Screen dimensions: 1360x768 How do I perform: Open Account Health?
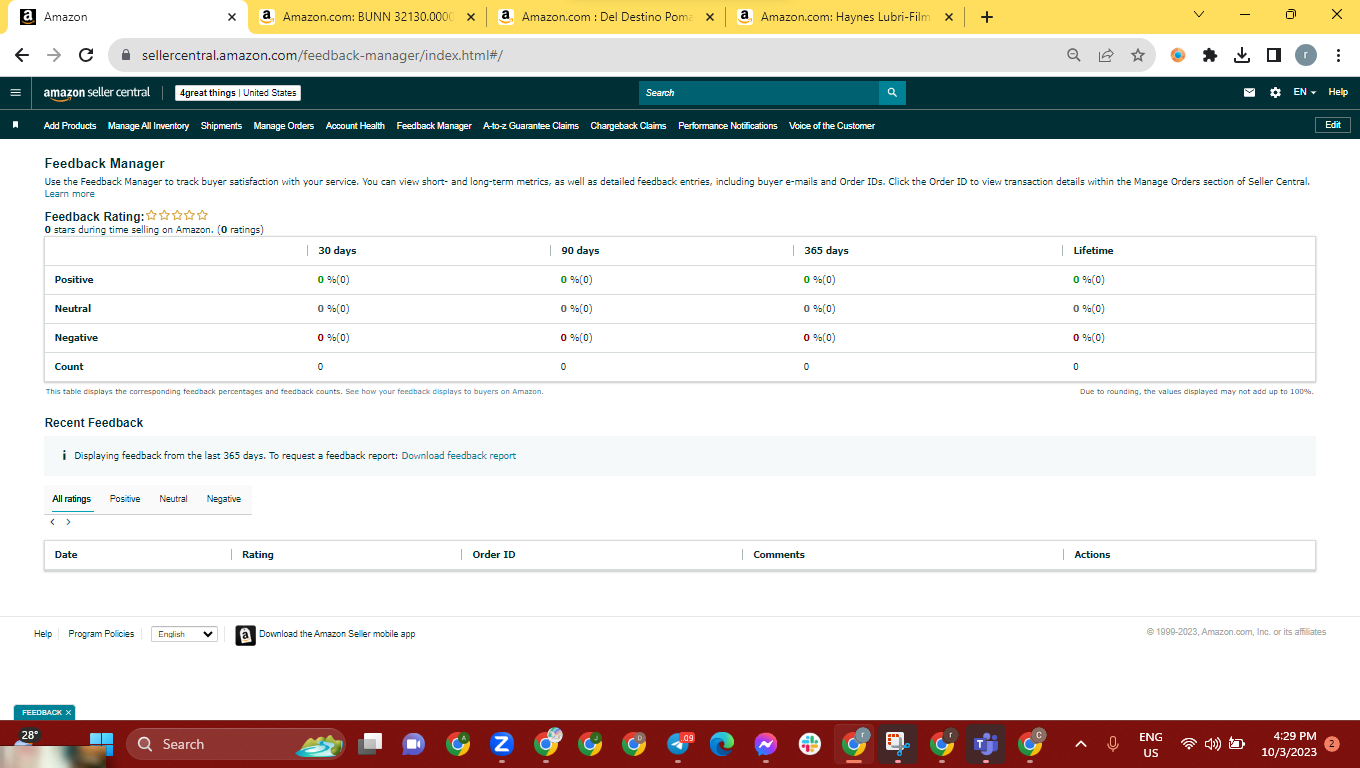pyautogui.click(x=355, y=126)
